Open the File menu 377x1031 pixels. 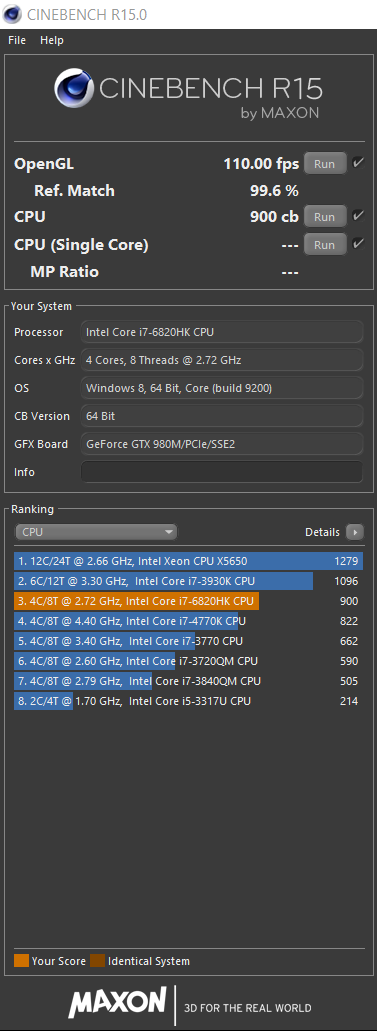[x=17, y=40]
